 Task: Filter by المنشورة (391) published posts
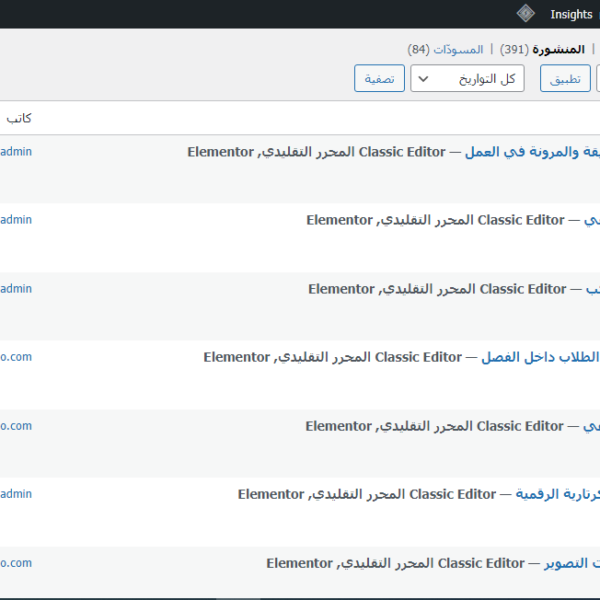point(542,50)
